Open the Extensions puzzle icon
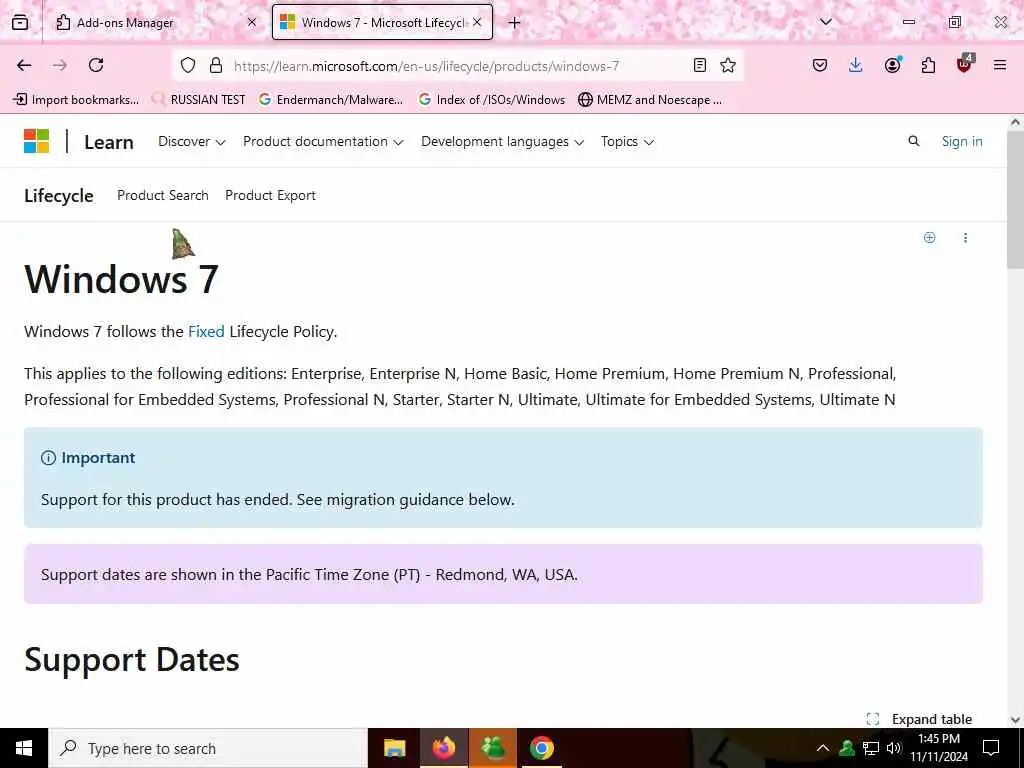1024x768 pixels. [928, 65]
